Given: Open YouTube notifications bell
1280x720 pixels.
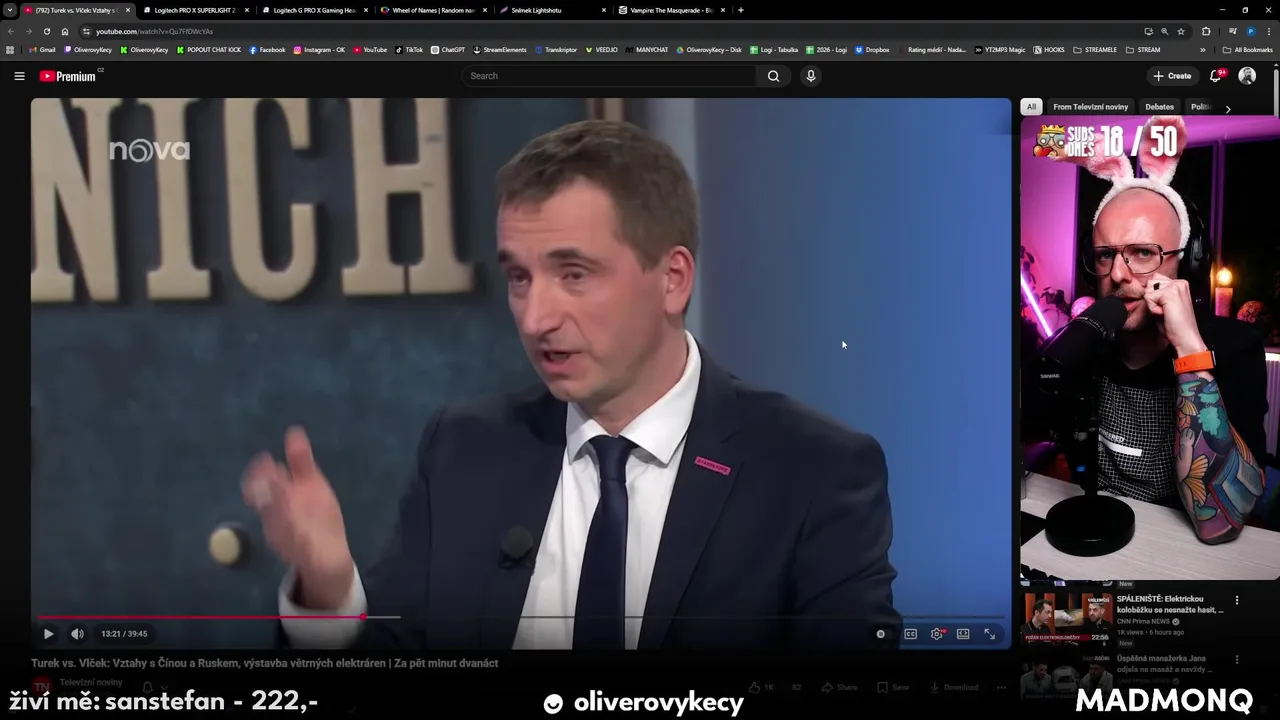Looking at the screenshot, I should click(1216, 76).
